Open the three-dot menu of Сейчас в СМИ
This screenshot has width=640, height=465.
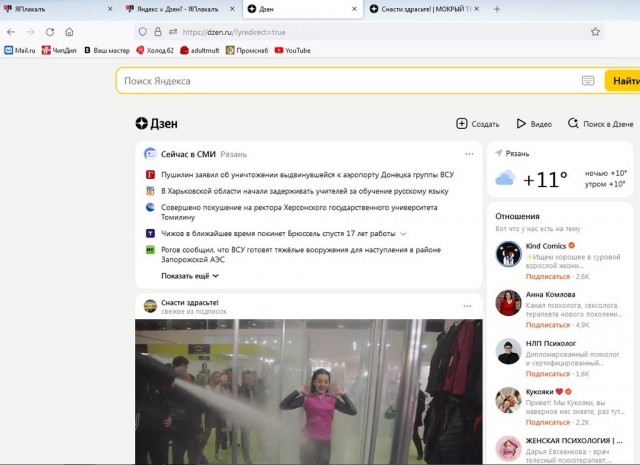(469, 154)
